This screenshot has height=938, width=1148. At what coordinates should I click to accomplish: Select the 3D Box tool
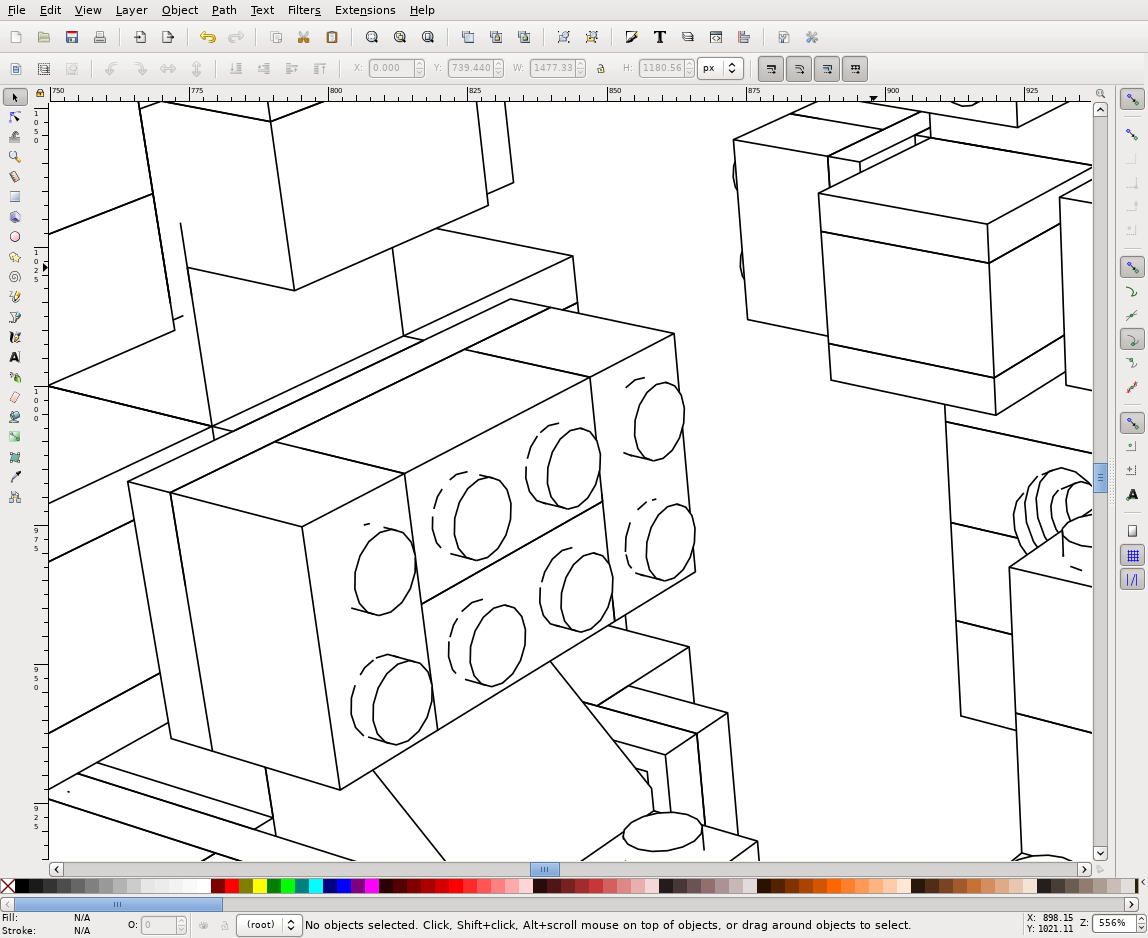[x=15, y=217]
